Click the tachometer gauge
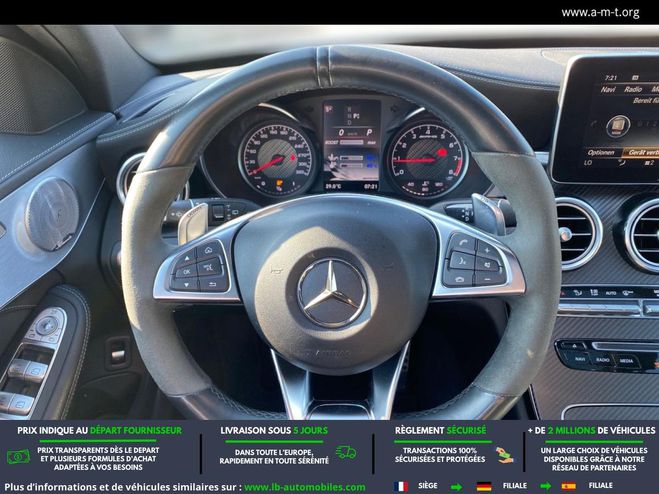659x494 pixels. [x=428, y=160]
